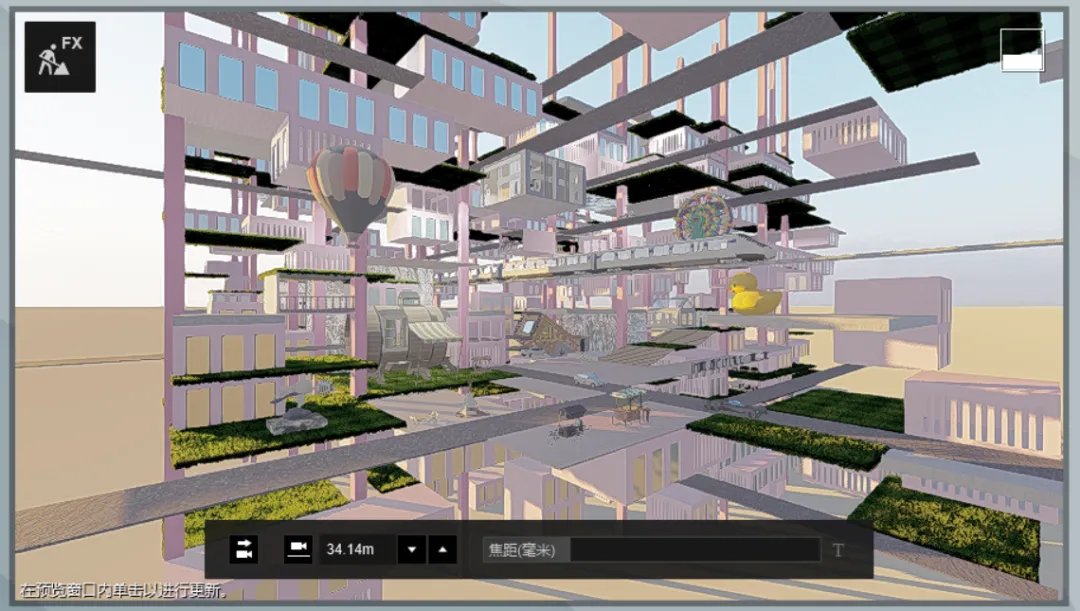1080x611 pixels.
Task: Click the colorful circular disc in preview
Action: (703, 216)
